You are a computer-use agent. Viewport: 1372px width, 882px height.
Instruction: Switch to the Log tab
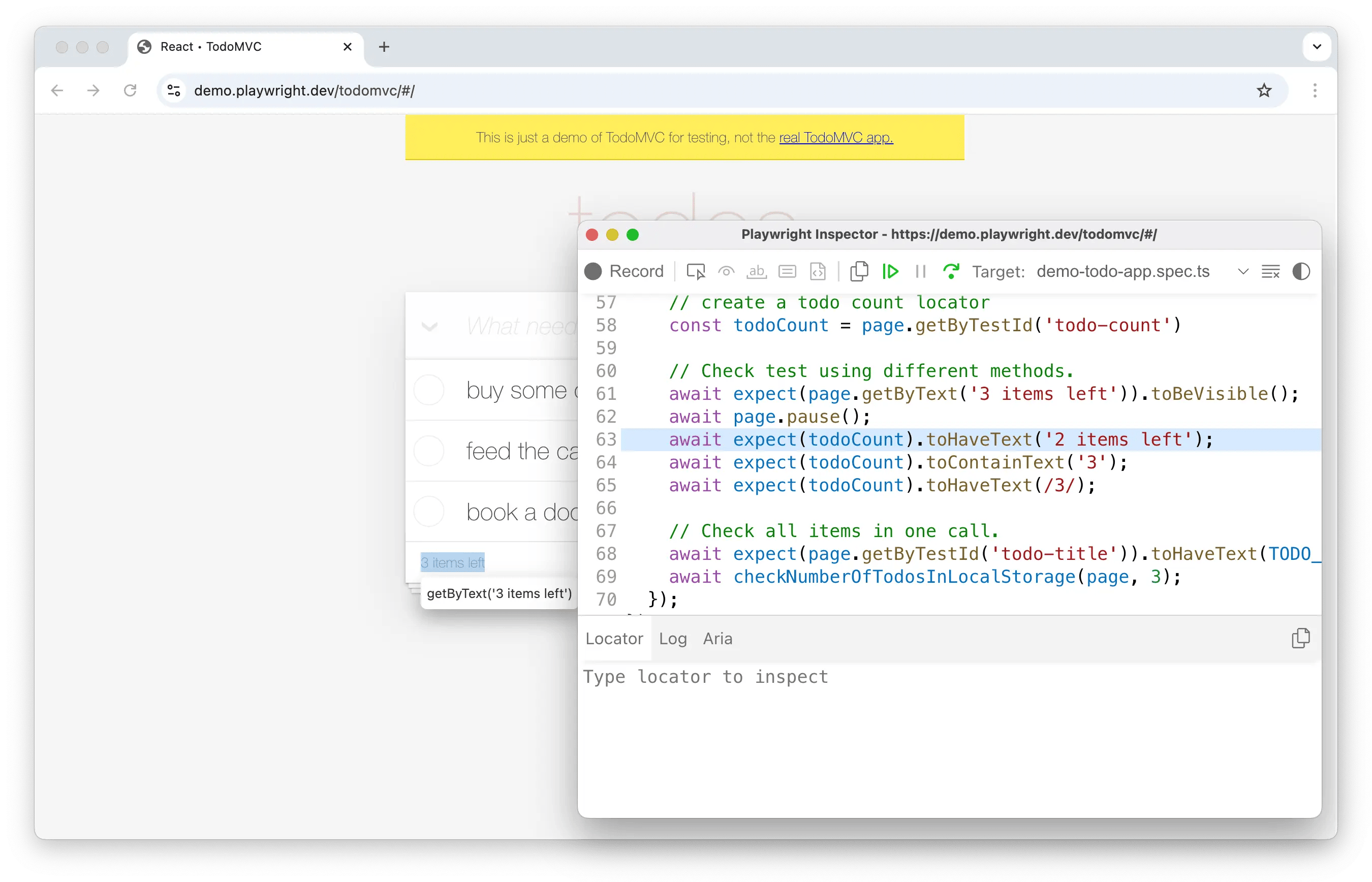(673, 638)
